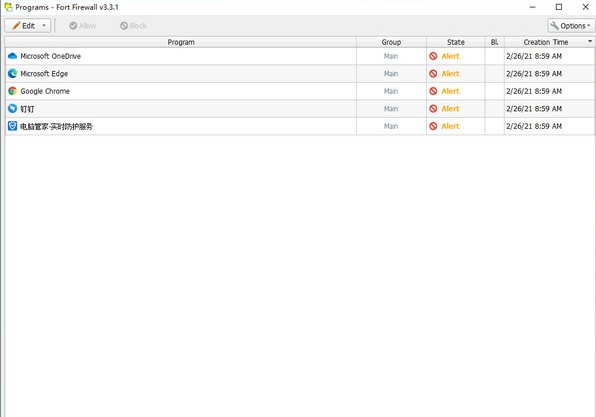Click the Fort Firewall title bar icon
The width and height of the screenshot is (596, 417).
(x=8, y=7)
